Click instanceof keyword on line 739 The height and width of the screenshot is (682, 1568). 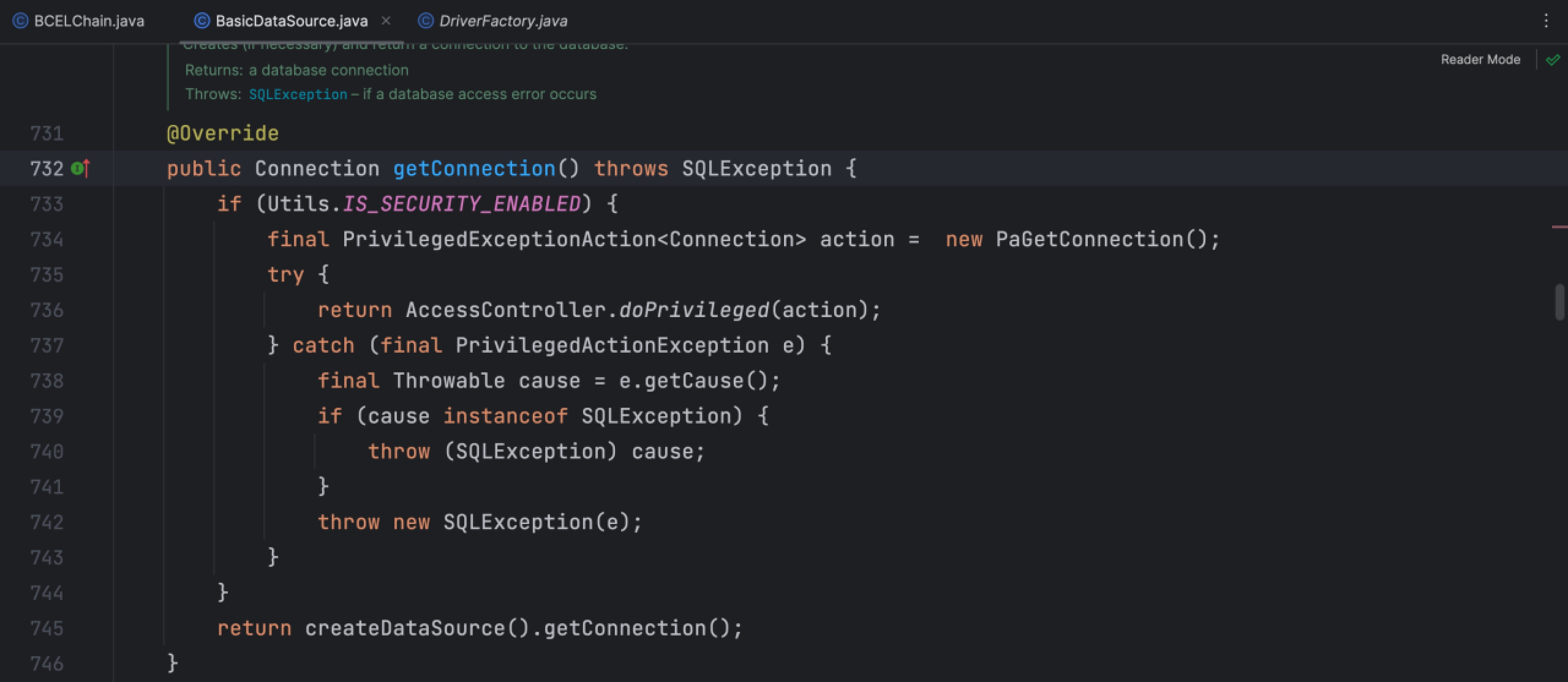[x=505, y=416]
